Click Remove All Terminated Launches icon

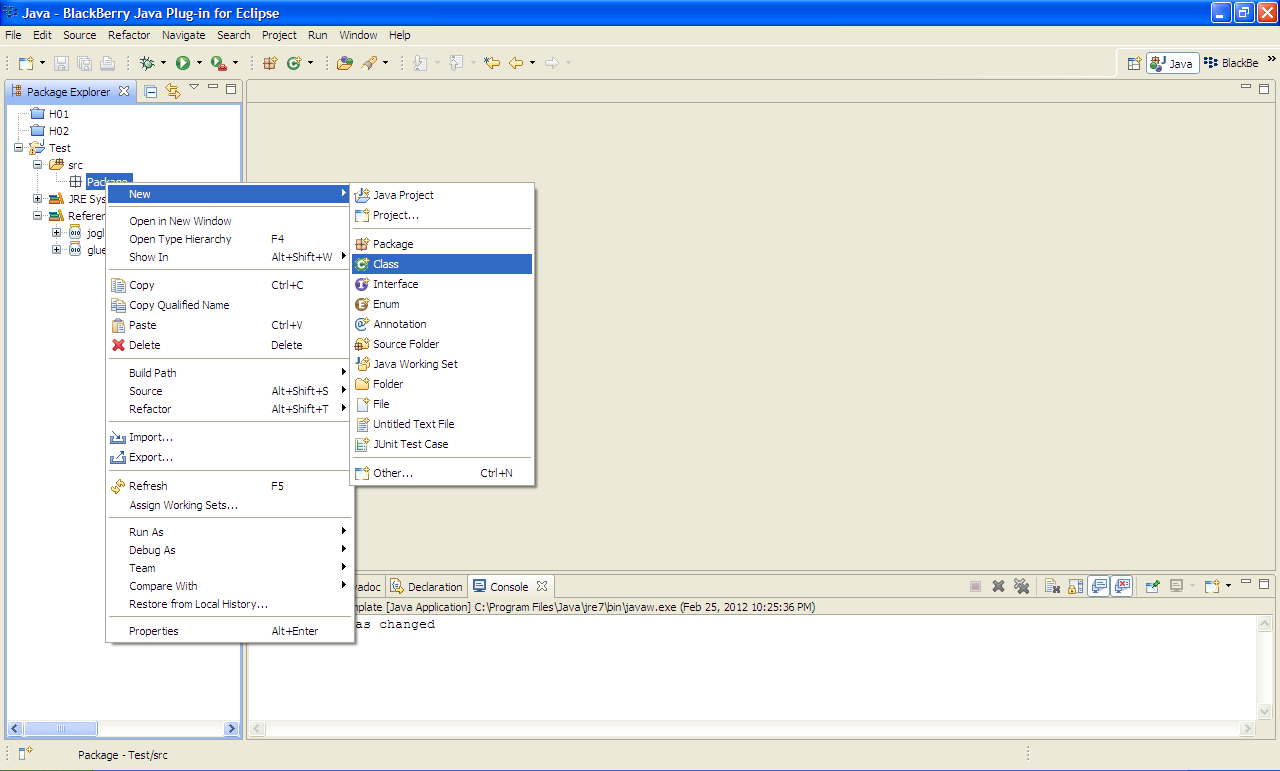(1021, 586)
